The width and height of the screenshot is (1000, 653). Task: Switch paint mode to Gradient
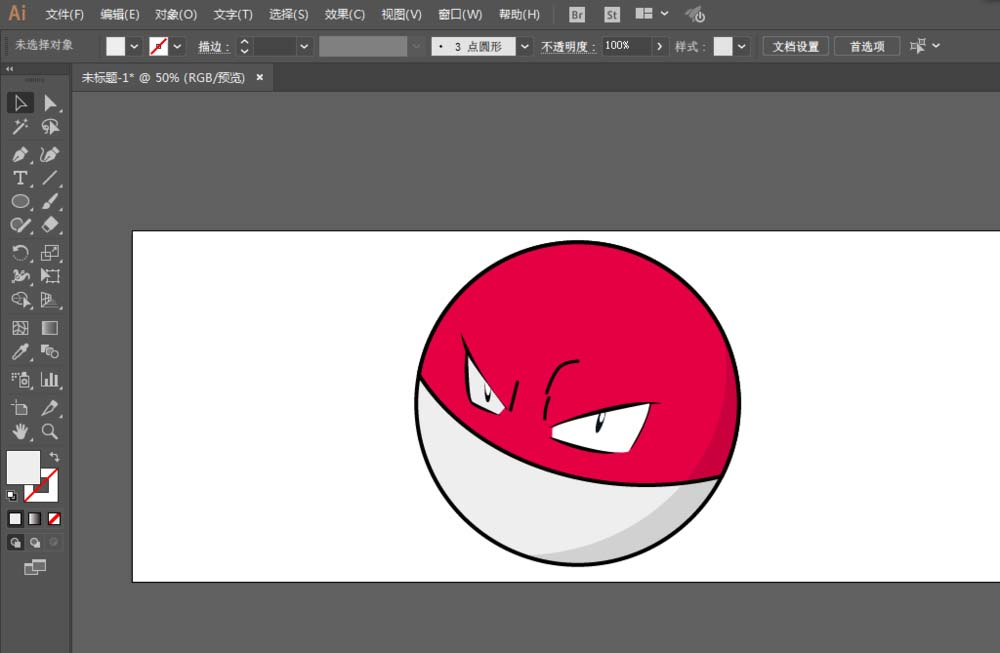coord(35,519)
